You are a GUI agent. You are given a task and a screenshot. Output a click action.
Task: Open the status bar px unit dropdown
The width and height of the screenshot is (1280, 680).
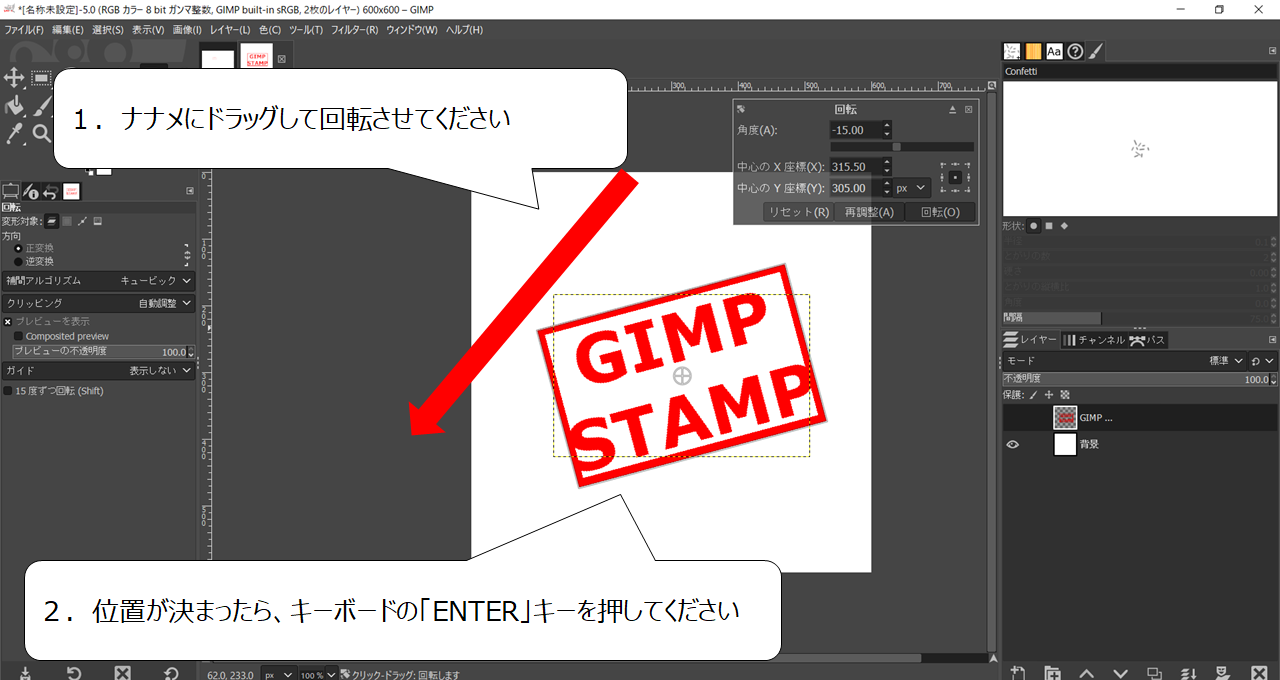point(277,675)
